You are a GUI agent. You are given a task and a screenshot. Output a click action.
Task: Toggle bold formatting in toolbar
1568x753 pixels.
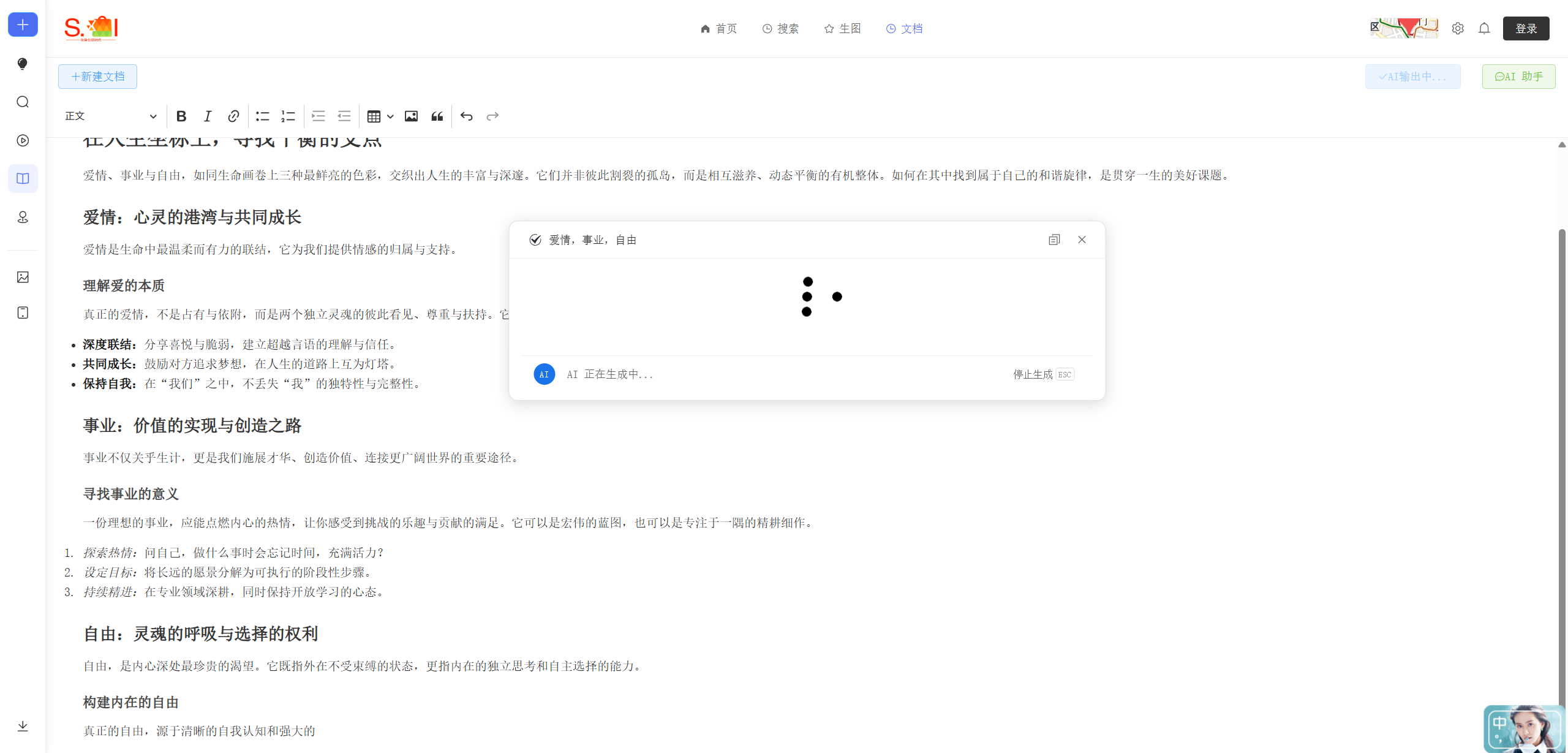click(181, 116)
